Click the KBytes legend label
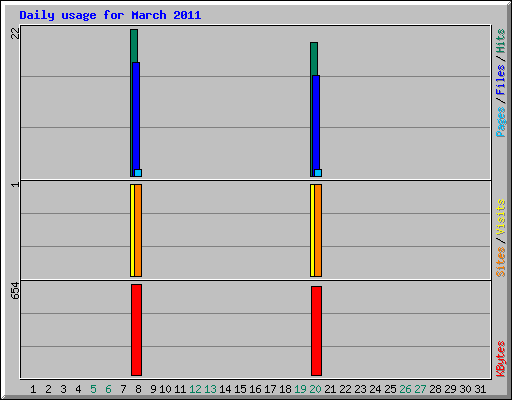The width and height of the screenshot is (512, 400). pyautogui.click(x=500, y=359)
